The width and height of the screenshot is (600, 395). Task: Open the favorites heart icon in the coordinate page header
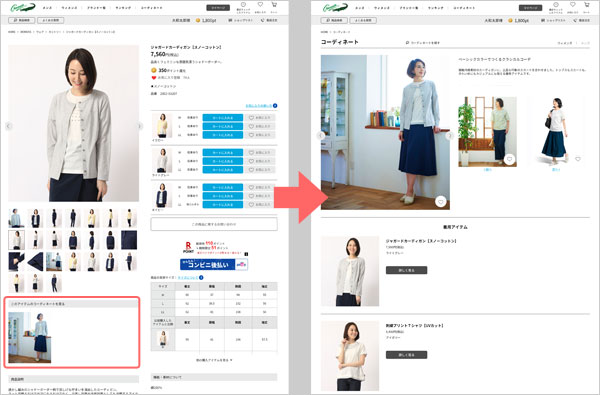[572, 5]
